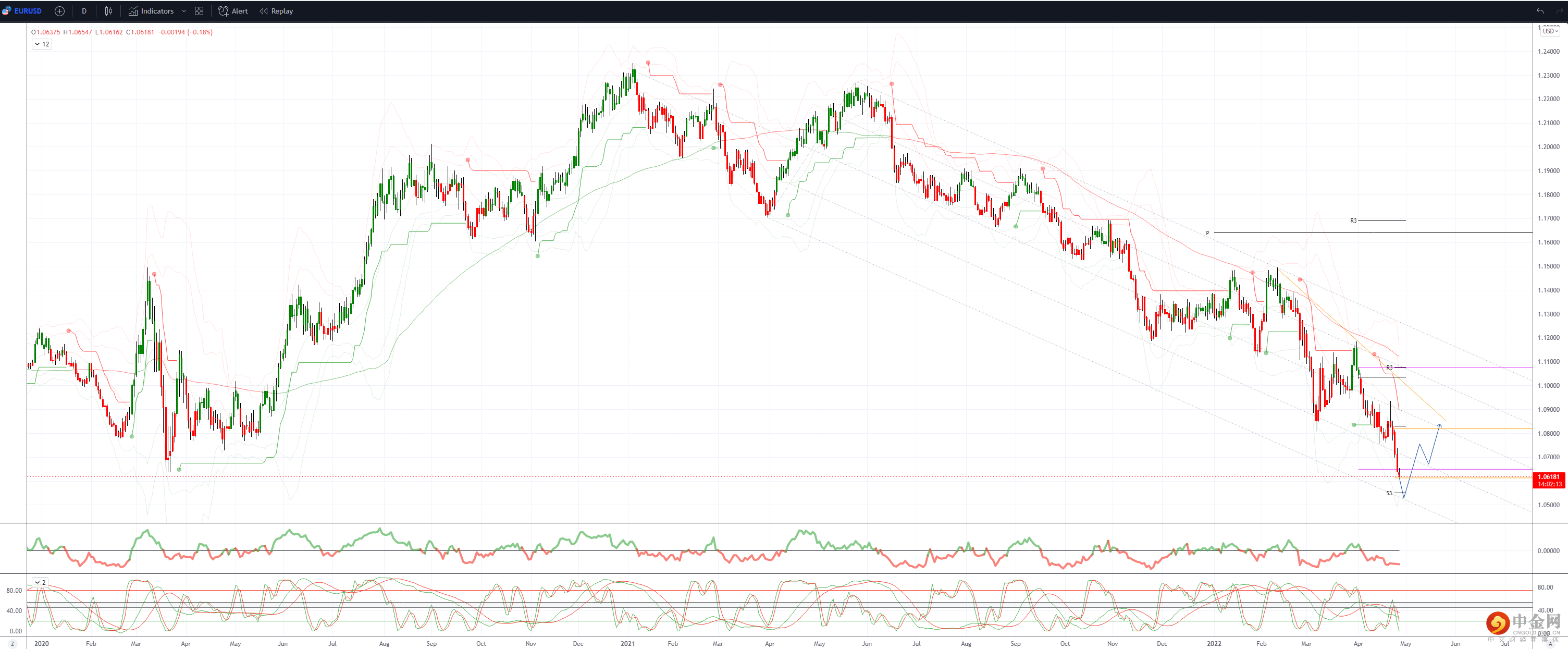Open the Indicators menu
Image resolution: width=1568 pixels, height=649 pixels.
(x=151, y=11)
